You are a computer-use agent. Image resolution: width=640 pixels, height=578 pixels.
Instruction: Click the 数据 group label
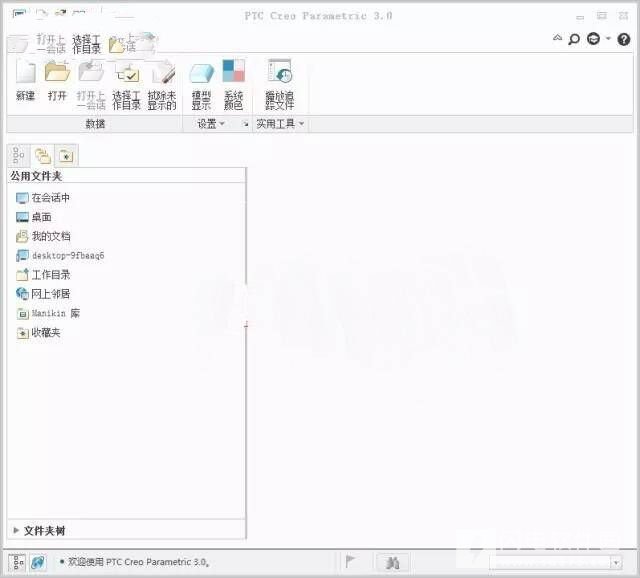[95, 124]
